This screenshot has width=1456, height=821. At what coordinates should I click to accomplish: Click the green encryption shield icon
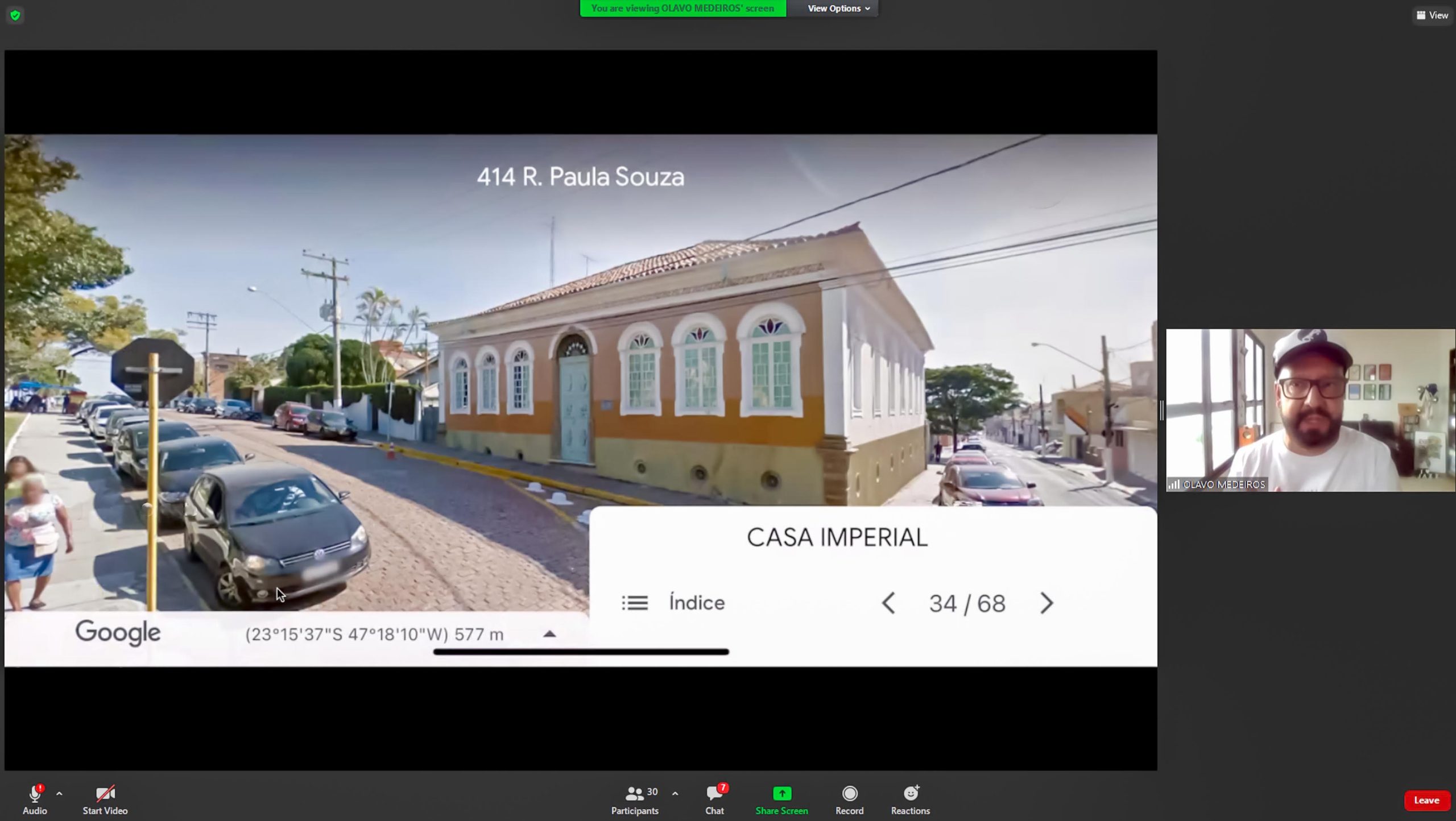pos(15,15)
